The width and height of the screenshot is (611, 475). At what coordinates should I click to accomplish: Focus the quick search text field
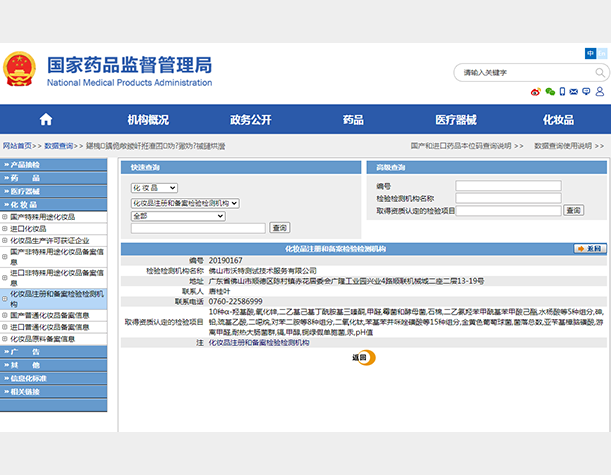[198, 228]
